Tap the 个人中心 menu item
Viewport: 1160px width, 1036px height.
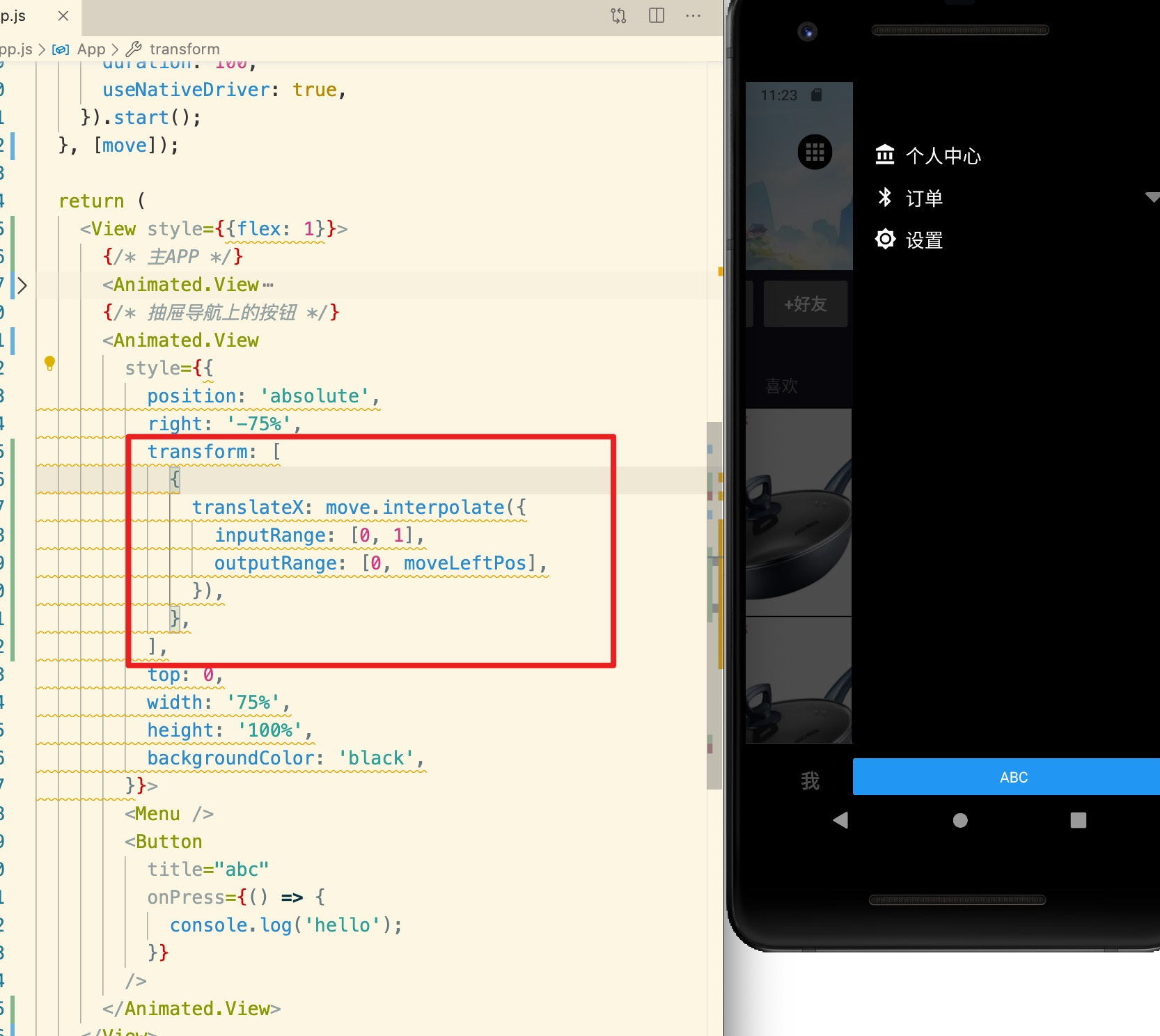[943, 156]
